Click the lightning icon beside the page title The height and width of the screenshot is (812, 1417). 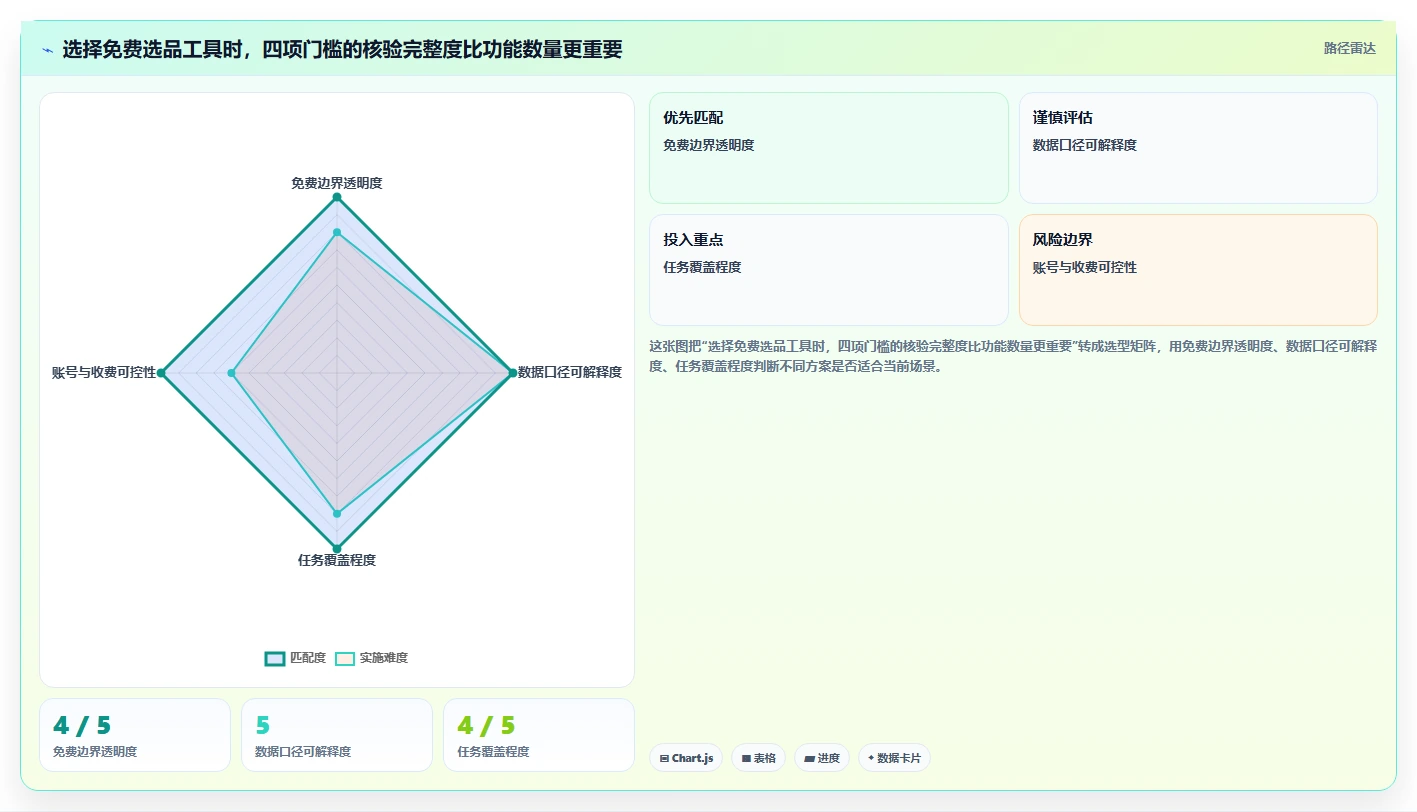pyautogui.click(x=47, y=49)
